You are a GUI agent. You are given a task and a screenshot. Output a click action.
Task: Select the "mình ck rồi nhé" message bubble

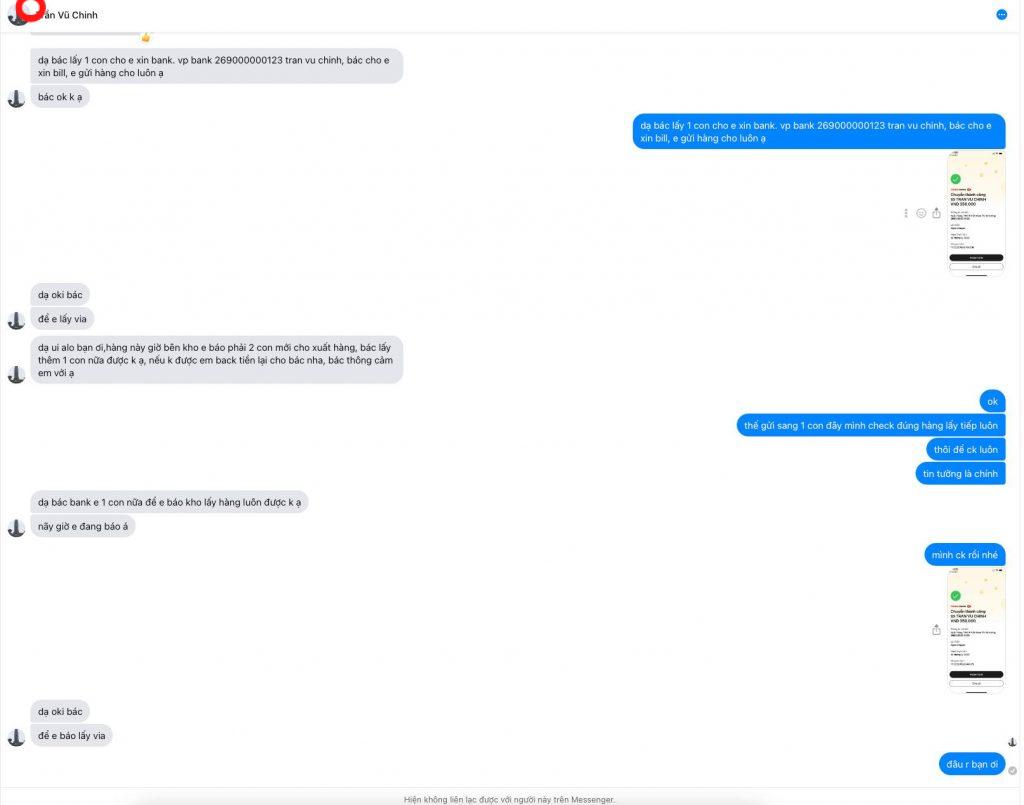coord(965,555)
